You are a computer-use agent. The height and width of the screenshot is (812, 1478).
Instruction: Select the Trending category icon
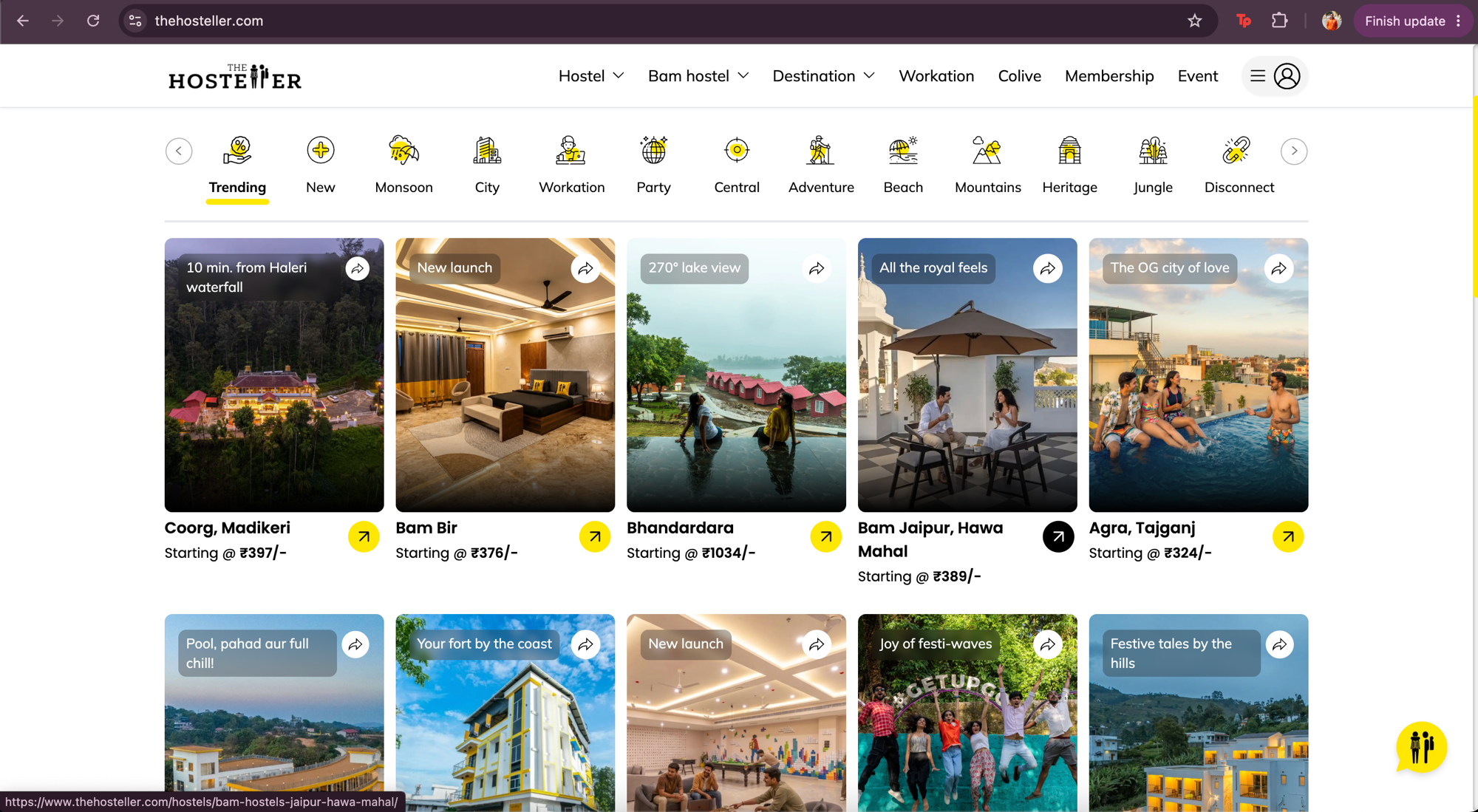pyautogui.click(x=237, y=150)
